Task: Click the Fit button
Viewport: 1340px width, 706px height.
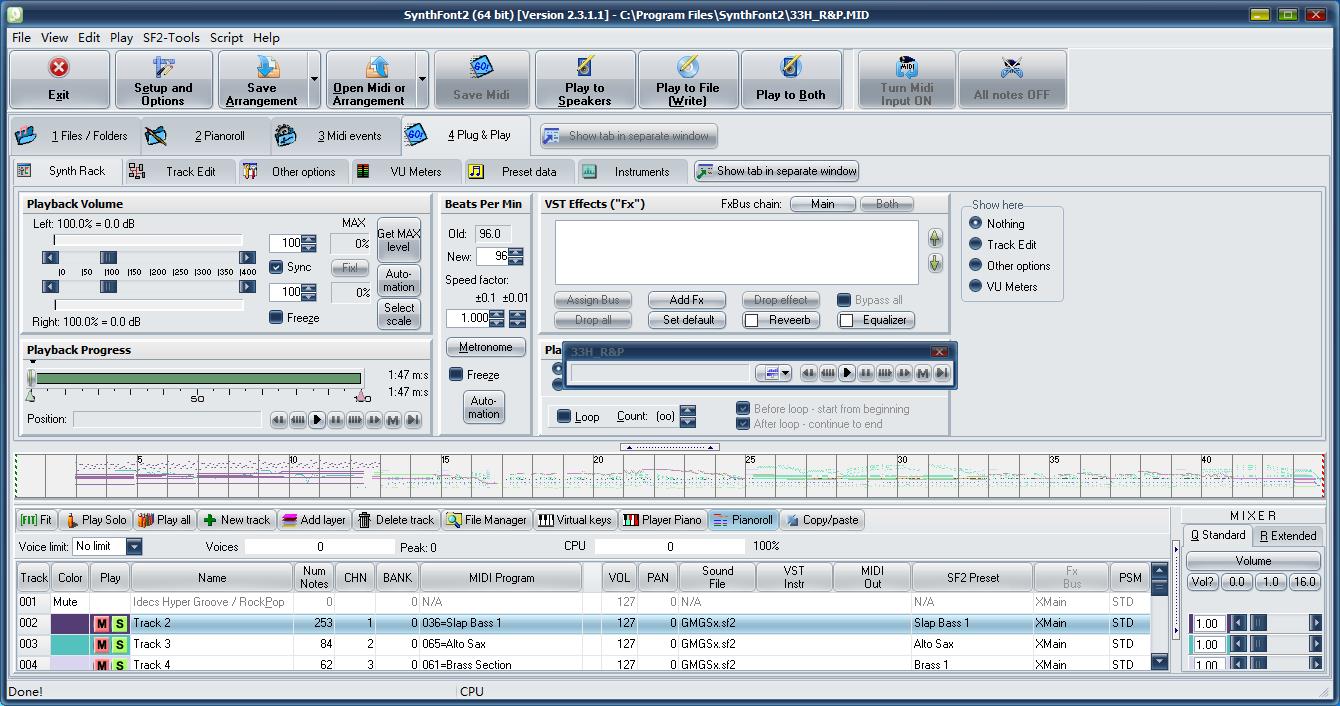Action: pyautogui.click(x=36, y=520)
